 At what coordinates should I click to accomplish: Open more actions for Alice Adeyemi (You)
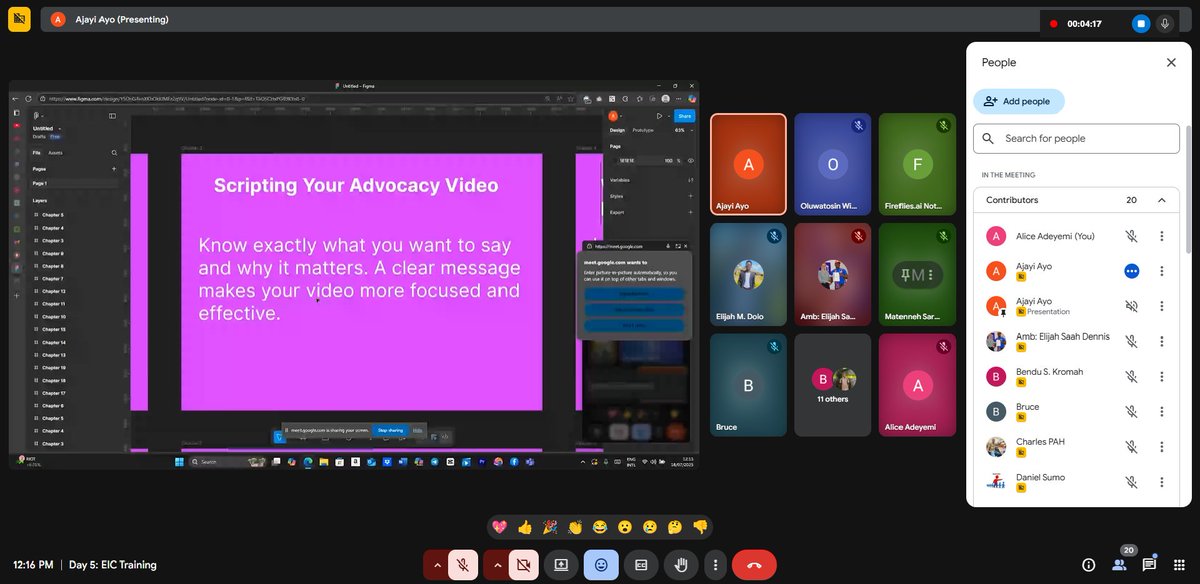pyautogui.click(x=1161, y=236)
